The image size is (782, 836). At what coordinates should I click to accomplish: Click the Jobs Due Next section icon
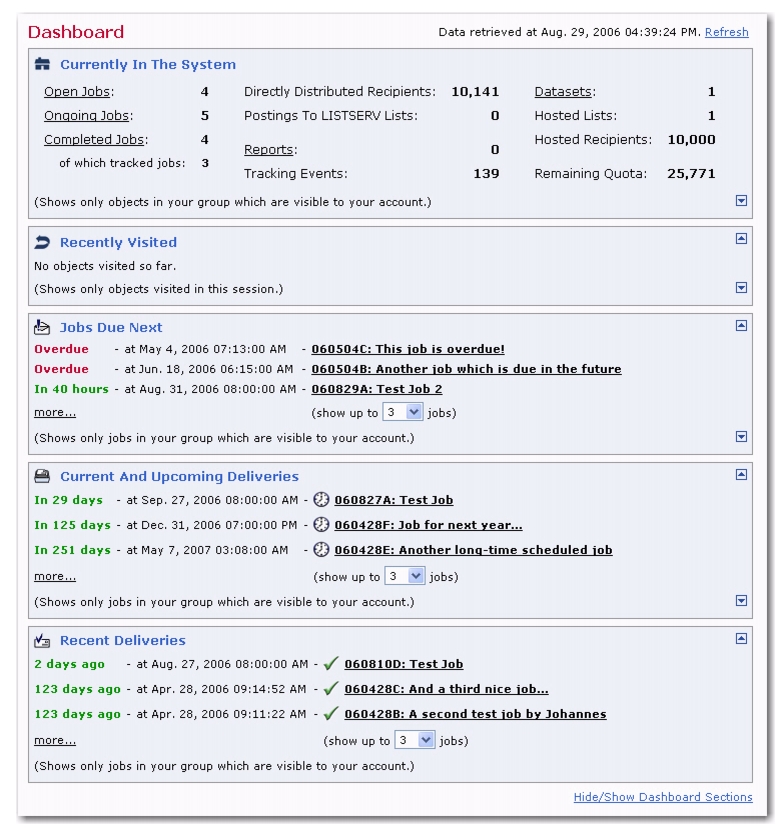pos(42,327)
